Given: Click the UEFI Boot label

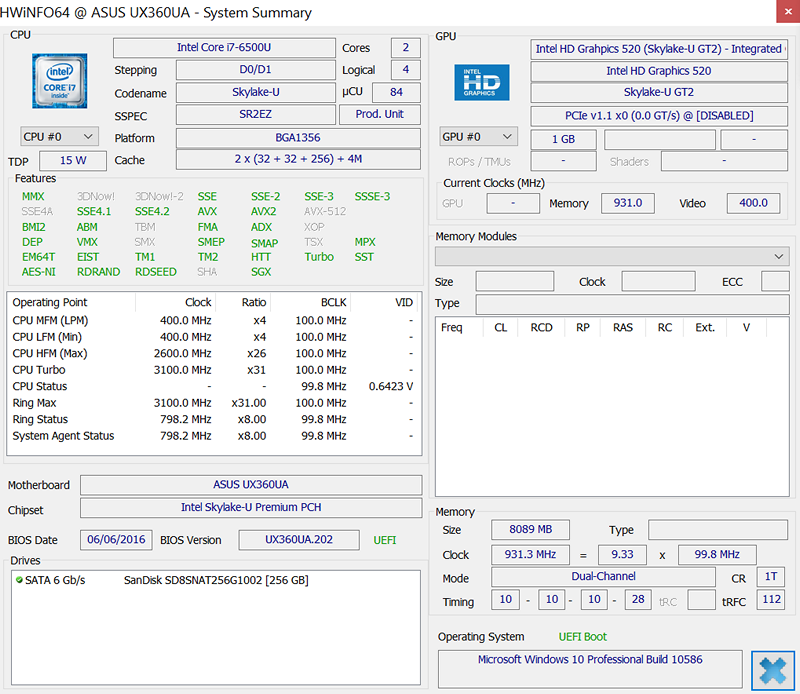Looking at the screenshot, I should (583, 637).
